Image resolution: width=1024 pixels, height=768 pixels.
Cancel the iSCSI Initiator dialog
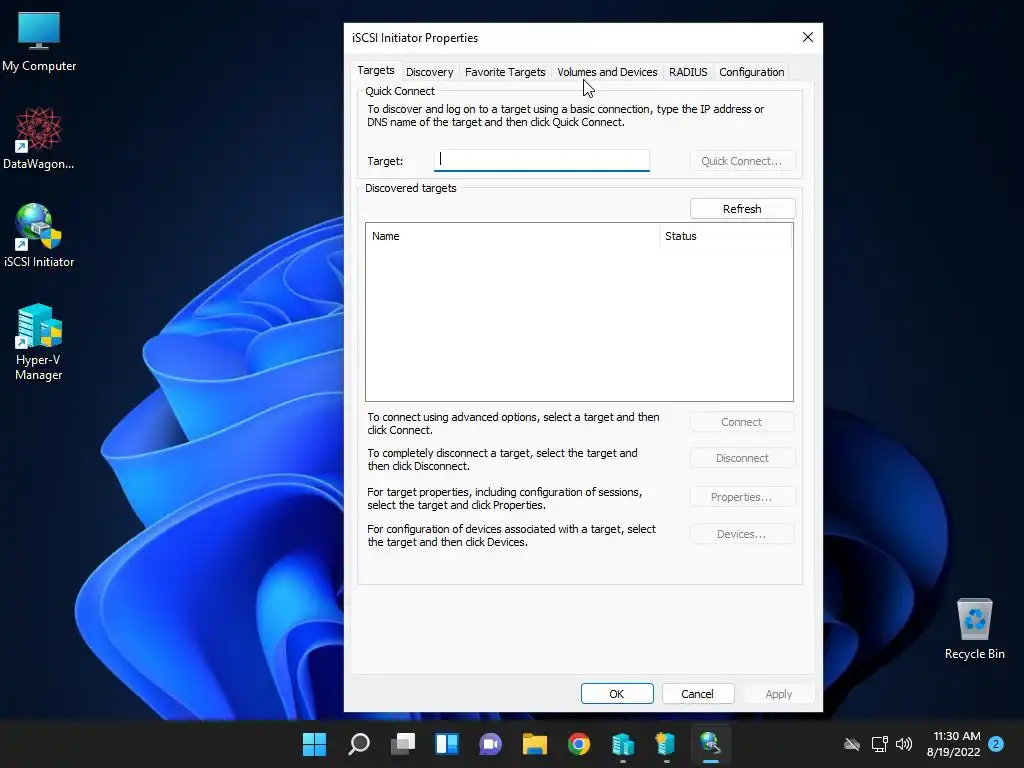tap(697, 694)
